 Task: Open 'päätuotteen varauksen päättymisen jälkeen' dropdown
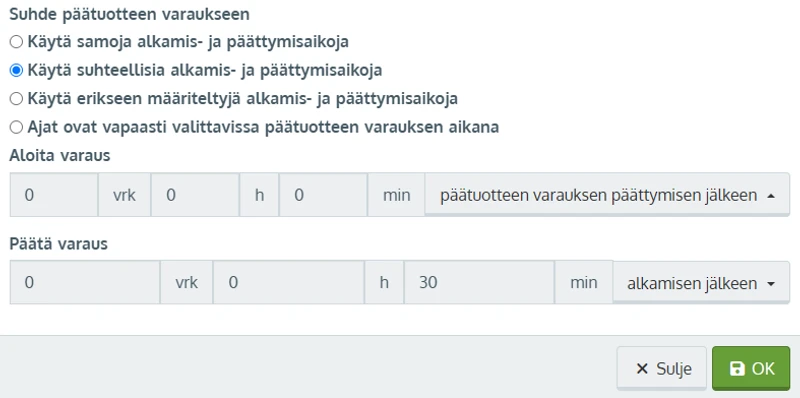coord(607,195)
